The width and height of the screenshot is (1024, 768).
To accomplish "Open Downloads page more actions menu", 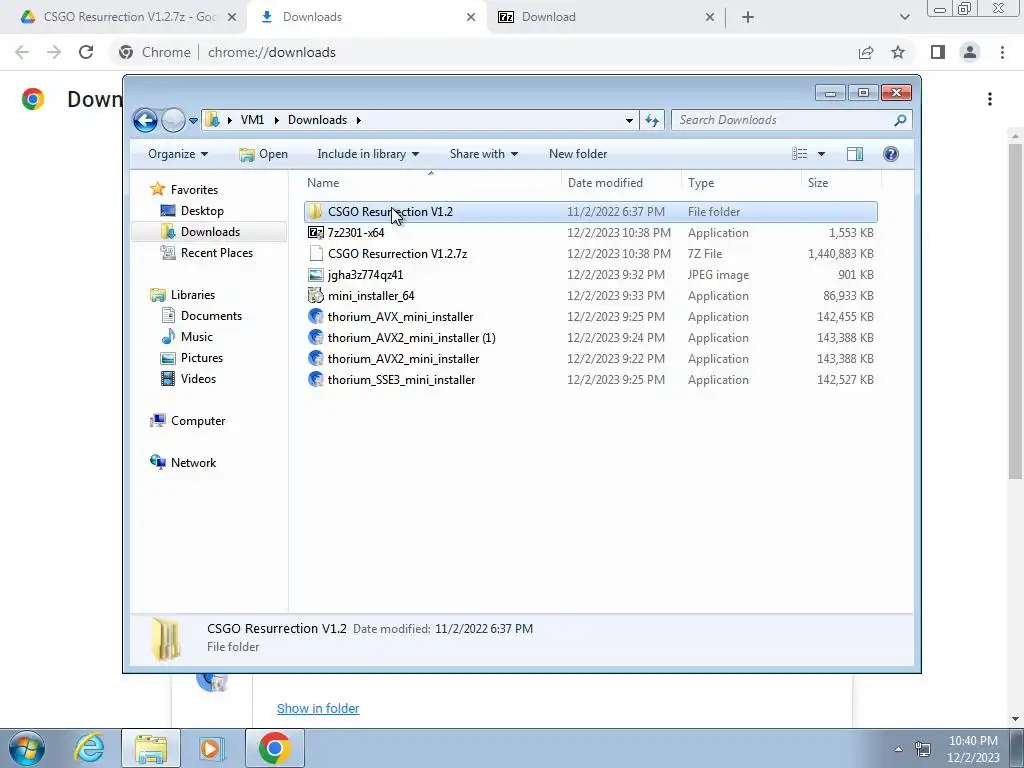I will 990,99.
